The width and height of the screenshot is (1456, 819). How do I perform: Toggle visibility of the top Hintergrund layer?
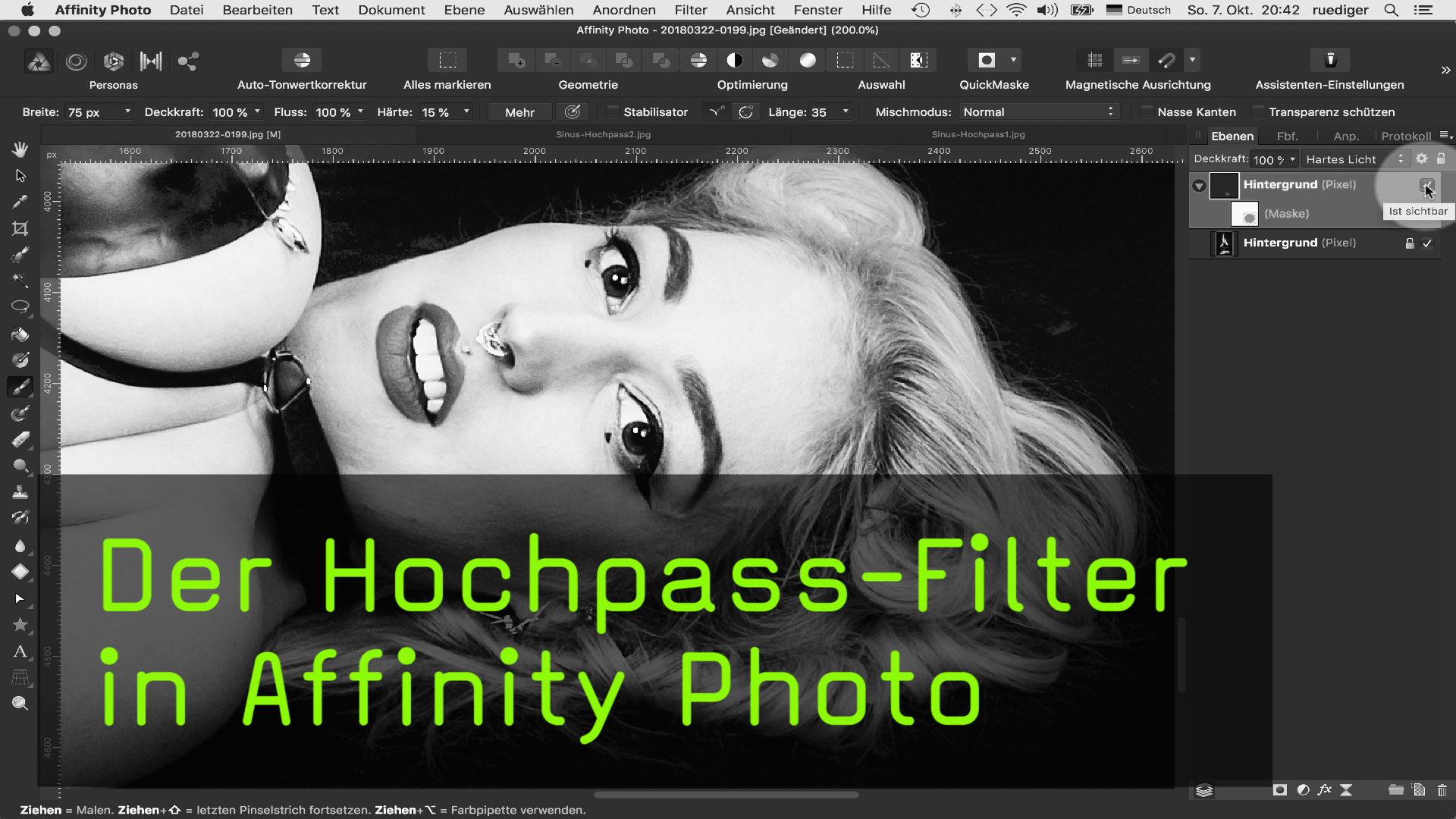(1428, 184)
